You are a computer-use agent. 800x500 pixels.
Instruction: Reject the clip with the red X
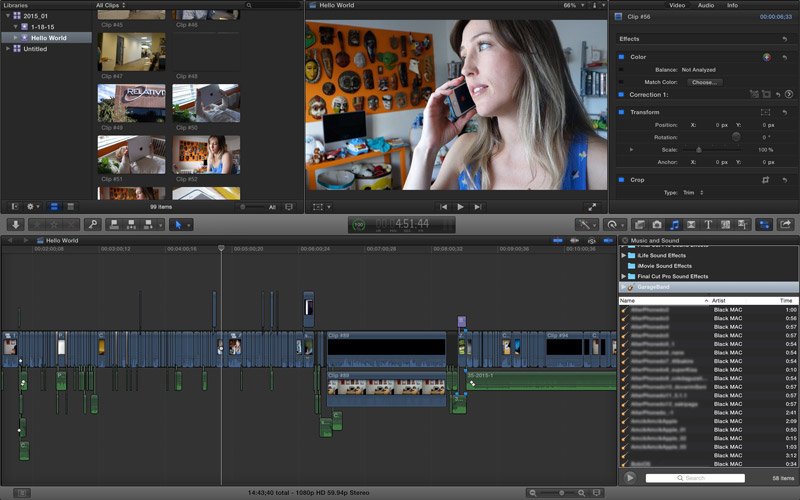71,224
